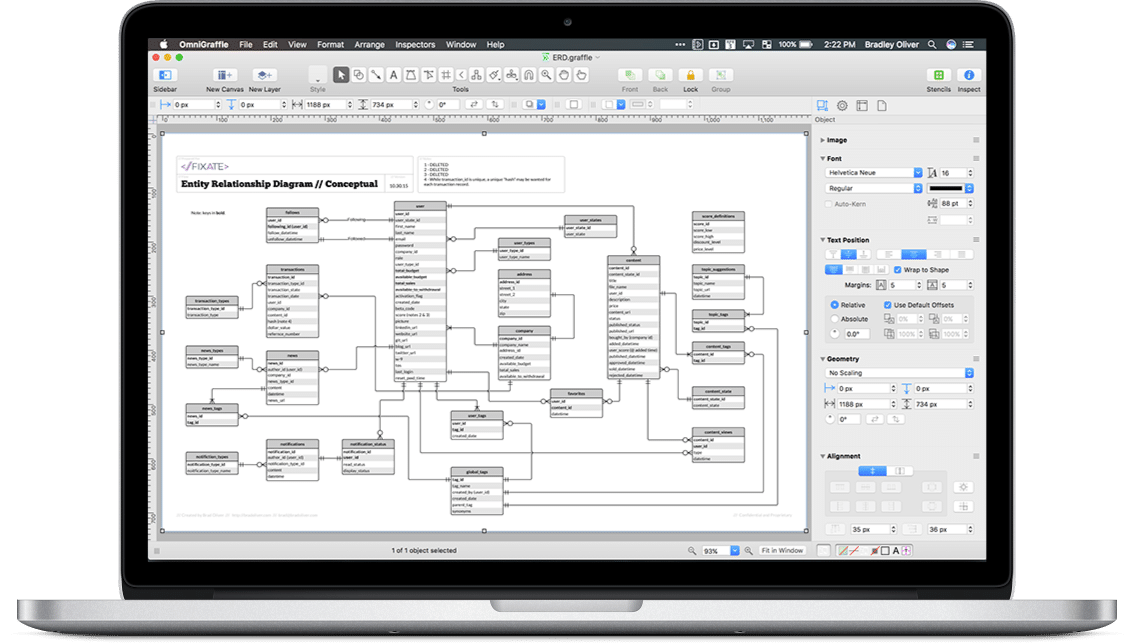Open the Style toolbar popup
Viewport: 1135px width, 643px height.
coord(317,75)
